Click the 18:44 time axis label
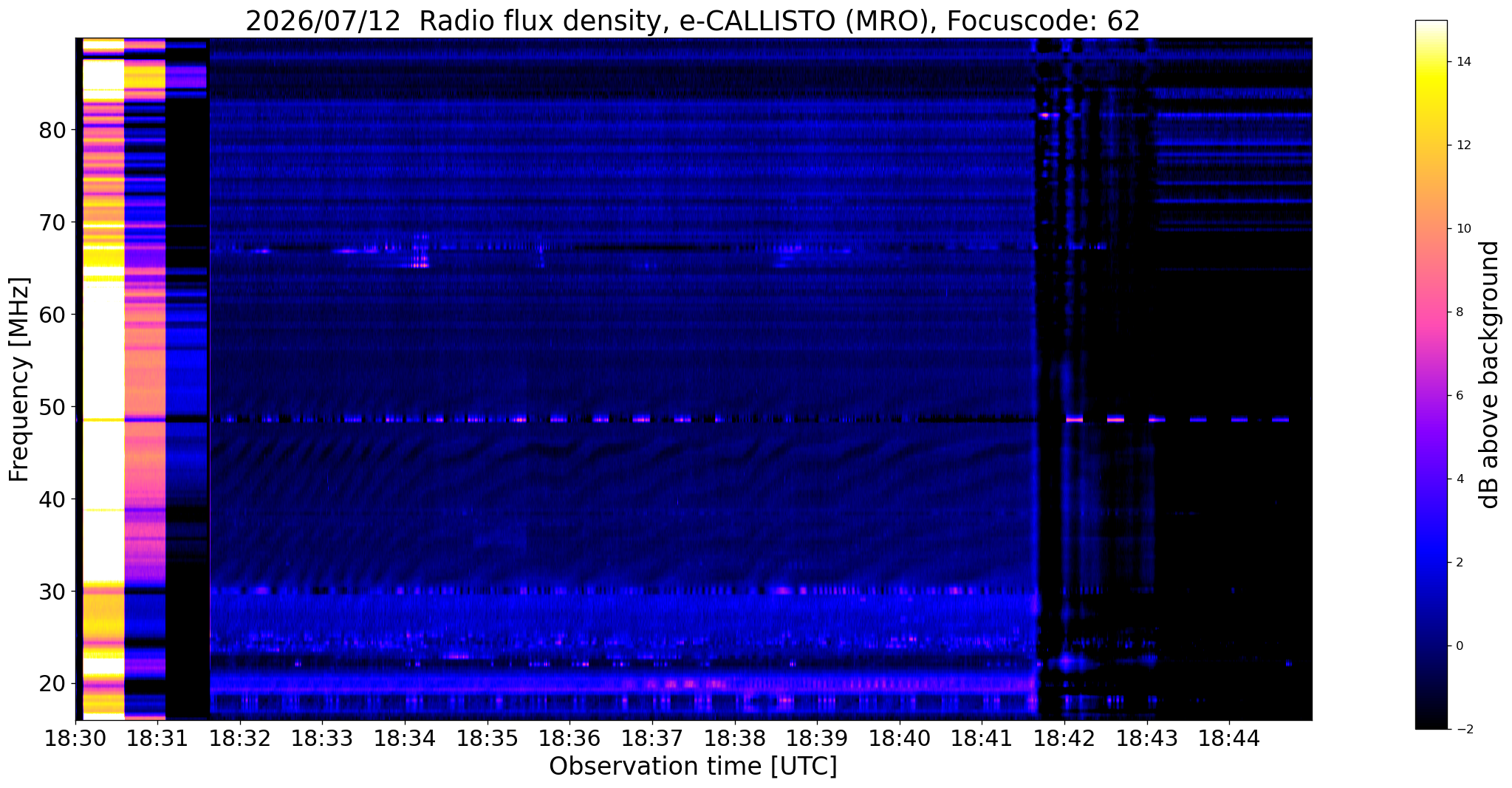 [x=1229, y=739]
